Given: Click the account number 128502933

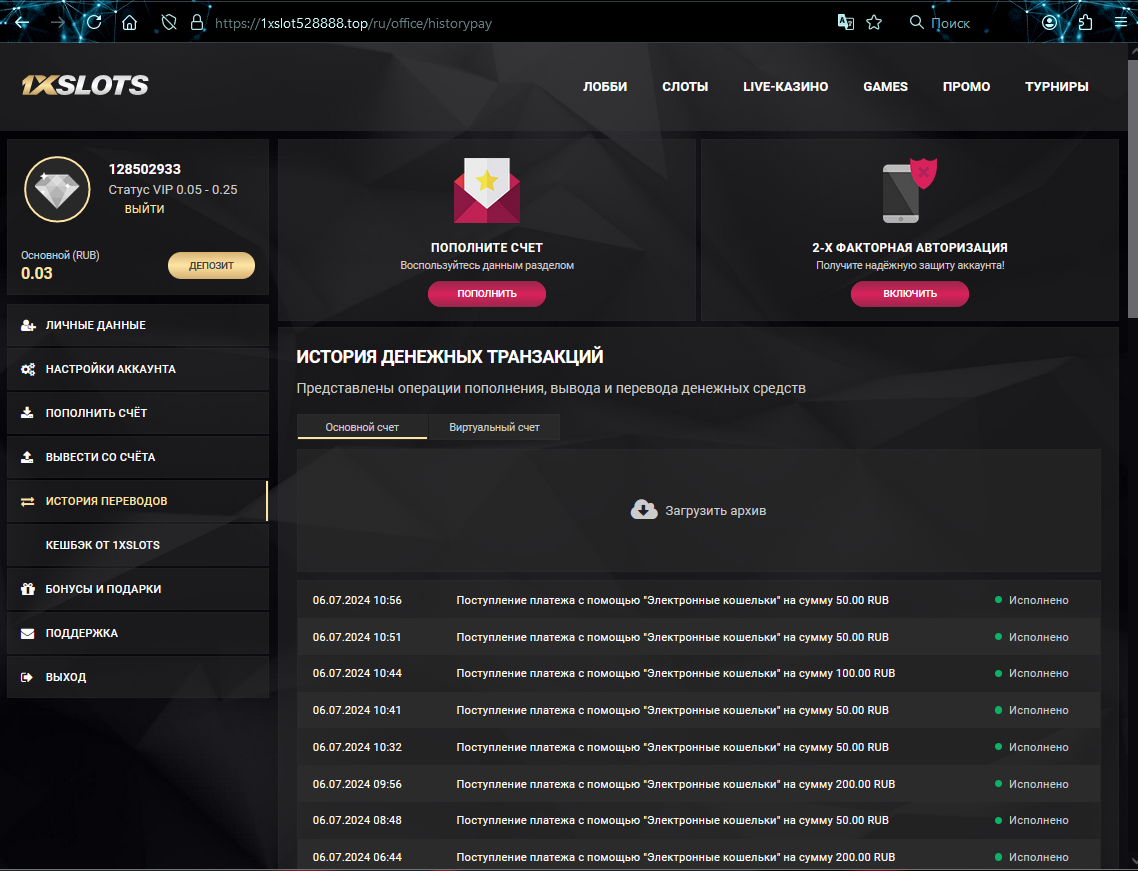Looking at the screenshot, I should coord(144,169).
